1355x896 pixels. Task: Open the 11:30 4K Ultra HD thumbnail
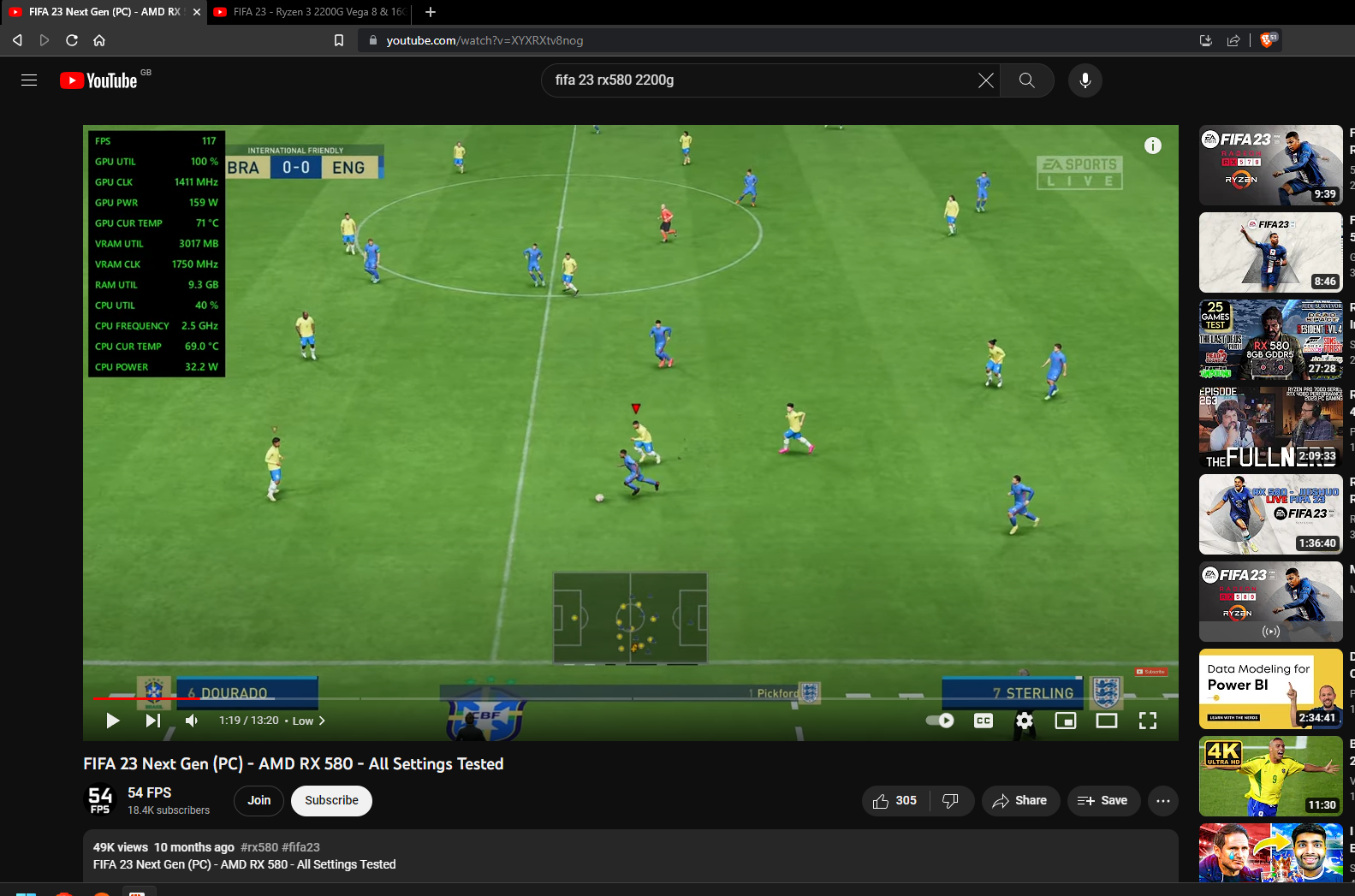(x=1270, y=776)
